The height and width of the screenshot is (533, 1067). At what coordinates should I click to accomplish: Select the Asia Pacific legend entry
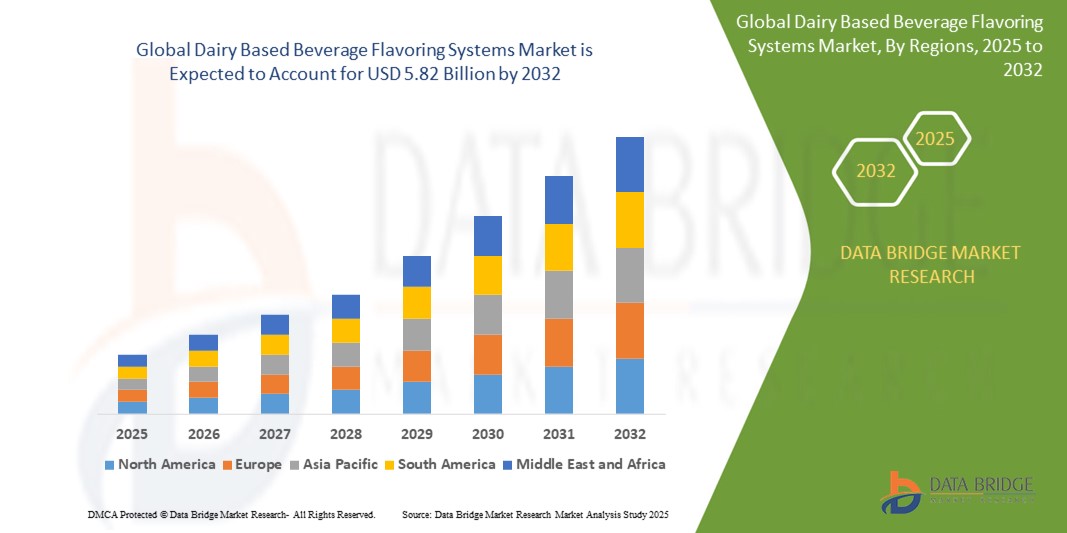335,464
